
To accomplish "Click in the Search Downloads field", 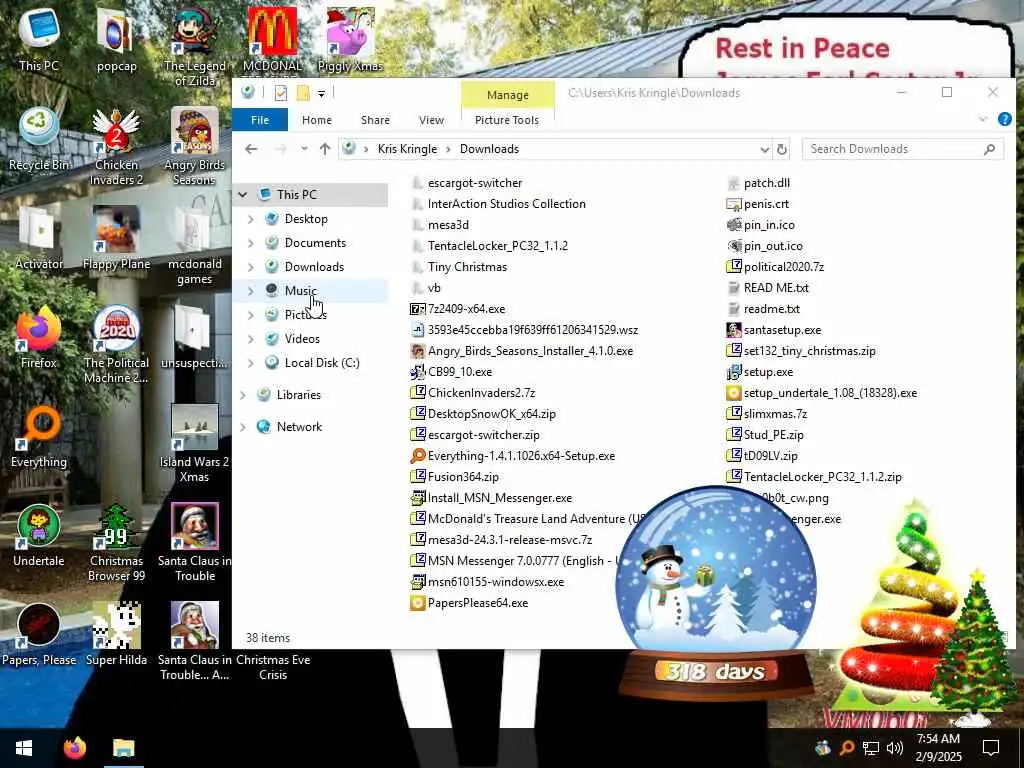I will tap(903, 149).
